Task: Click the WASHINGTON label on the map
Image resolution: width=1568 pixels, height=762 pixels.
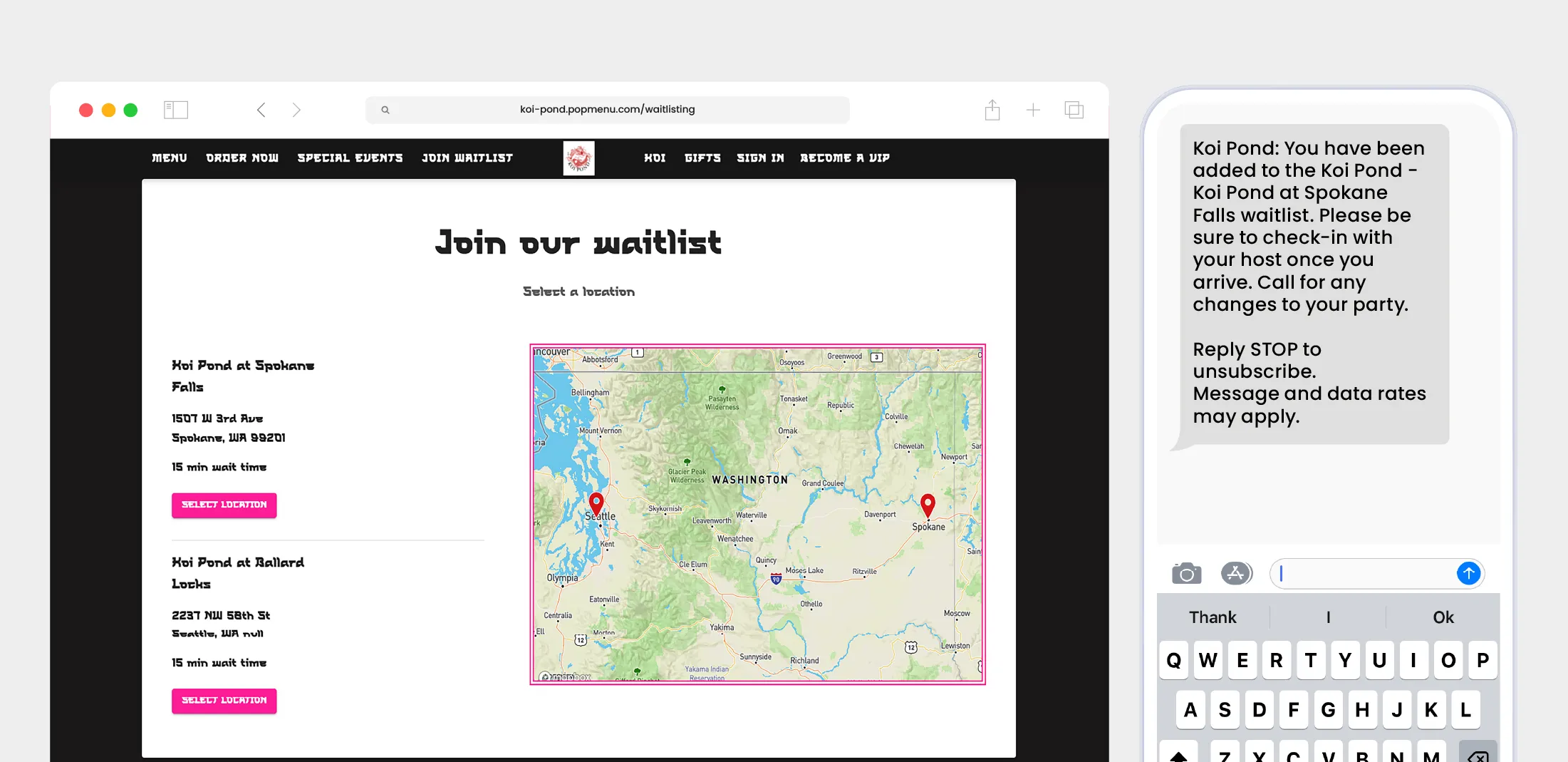Action: coord(750,480)
